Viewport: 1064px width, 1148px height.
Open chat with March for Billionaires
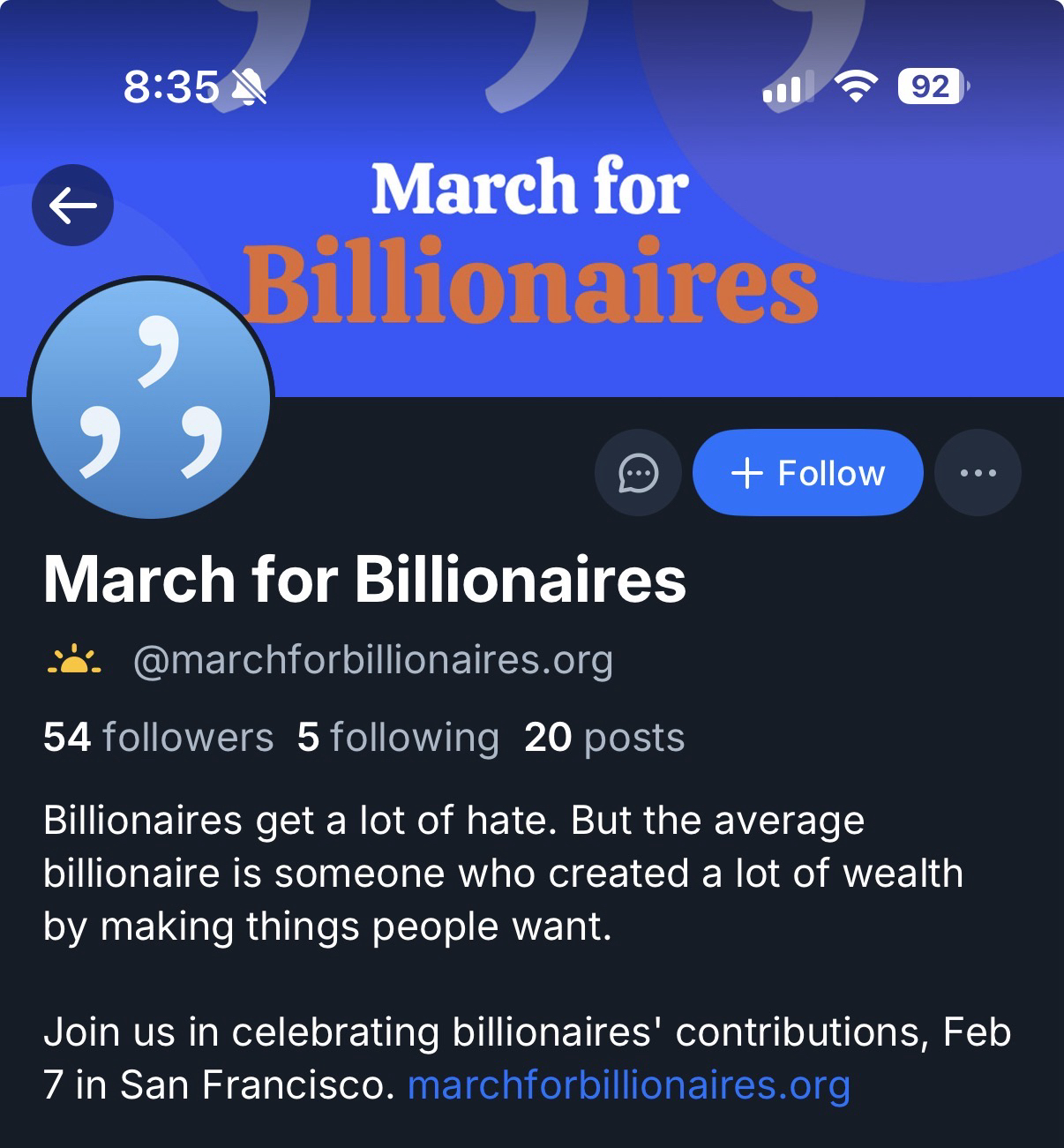pos(638,473)
